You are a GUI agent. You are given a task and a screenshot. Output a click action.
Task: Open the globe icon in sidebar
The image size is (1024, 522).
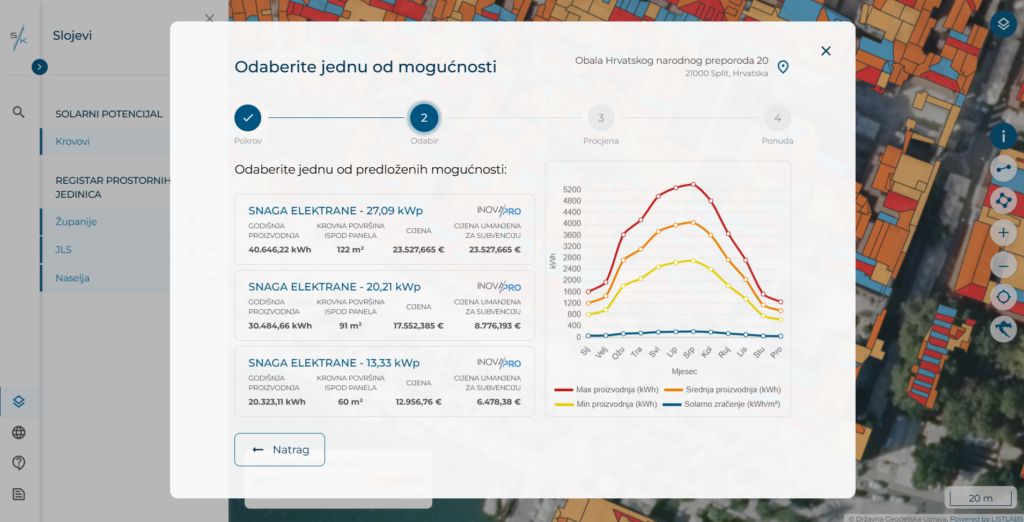[x=18, y=433]
